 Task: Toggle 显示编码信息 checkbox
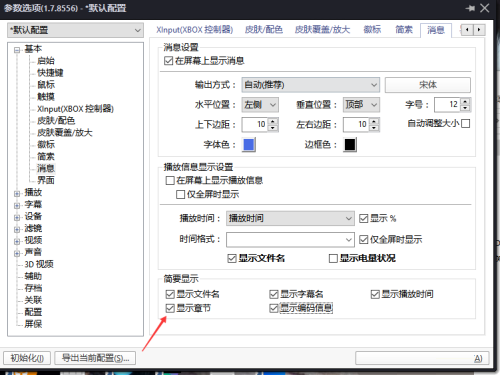(274, 308)
